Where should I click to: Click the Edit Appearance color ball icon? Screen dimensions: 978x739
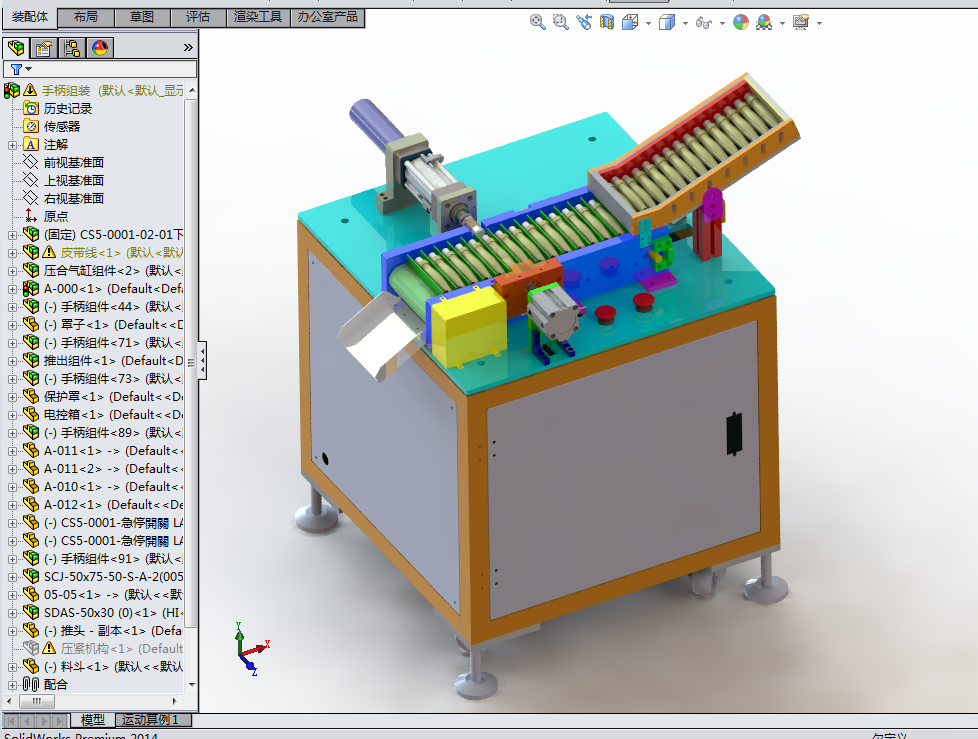tap(741, 22)
